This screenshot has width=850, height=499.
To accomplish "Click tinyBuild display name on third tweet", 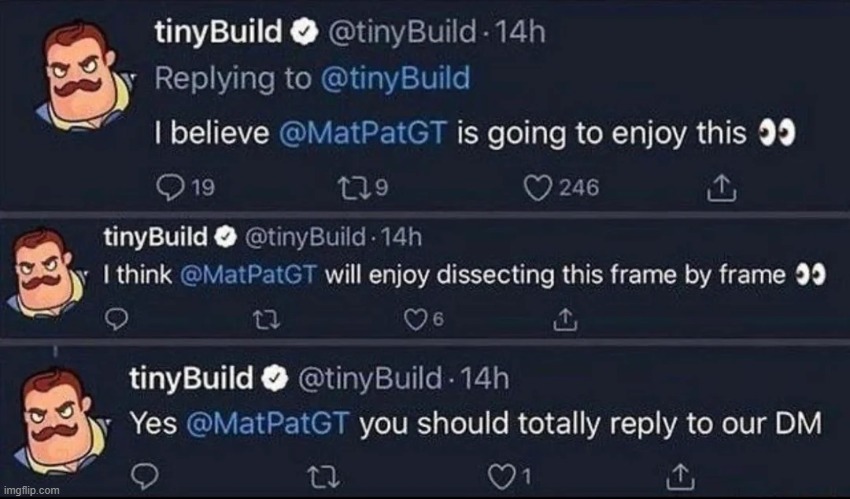I will pos(191,378).
